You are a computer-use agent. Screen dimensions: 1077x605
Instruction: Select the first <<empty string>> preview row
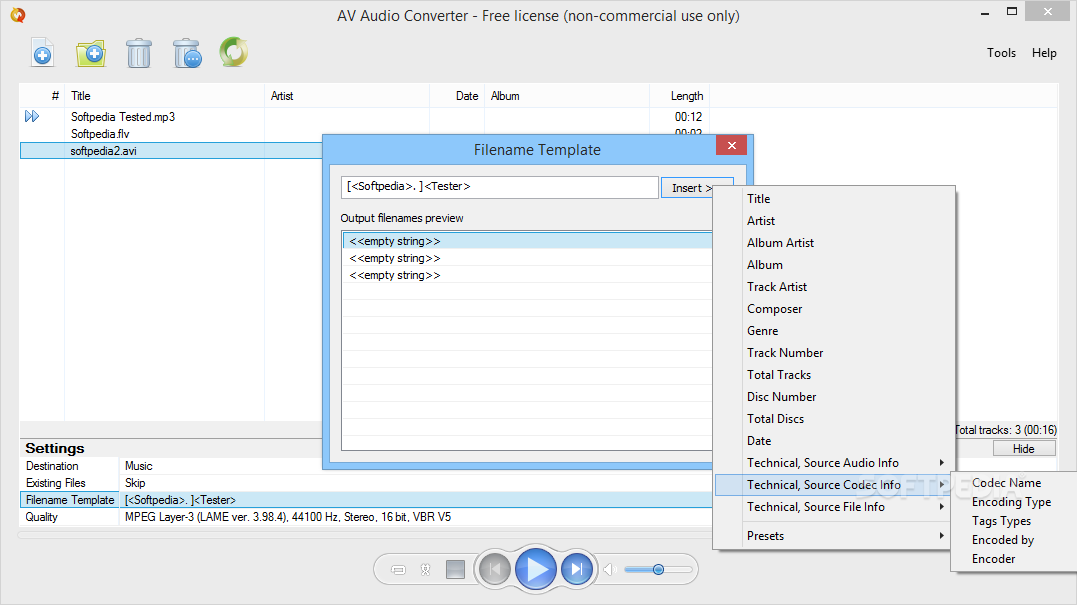pos(527,241)
